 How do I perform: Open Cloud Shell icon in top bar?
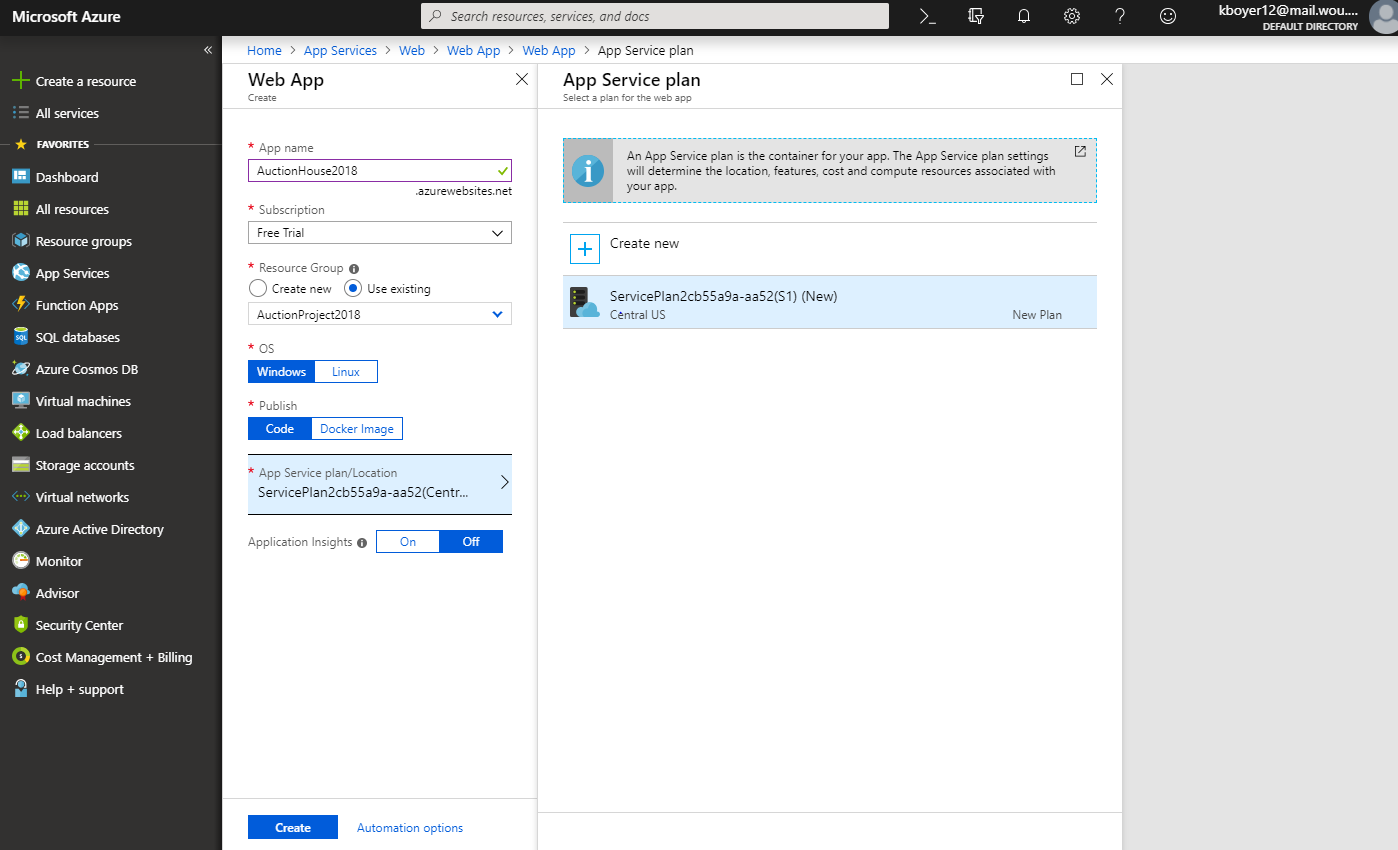coord(927,16)
